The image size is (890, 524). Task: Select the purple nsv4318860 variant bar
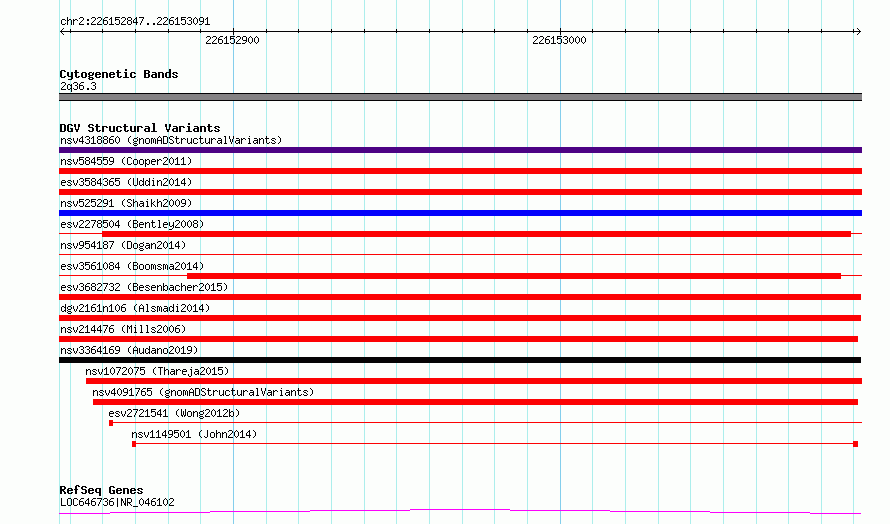click(460, 150)
